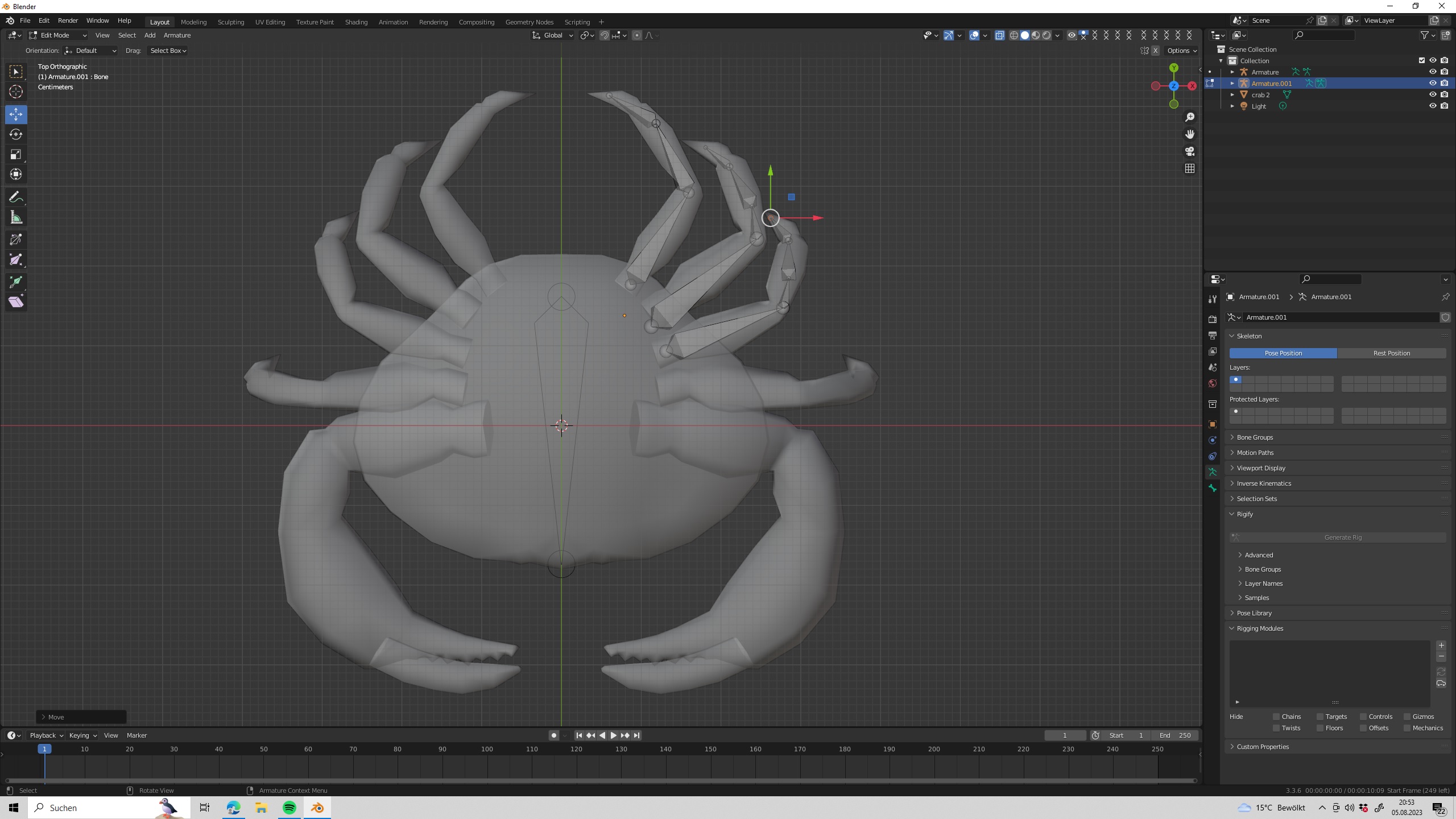1456x819 pixels.
Task: Expand the Bone Groups panel
Action: 1255,437
